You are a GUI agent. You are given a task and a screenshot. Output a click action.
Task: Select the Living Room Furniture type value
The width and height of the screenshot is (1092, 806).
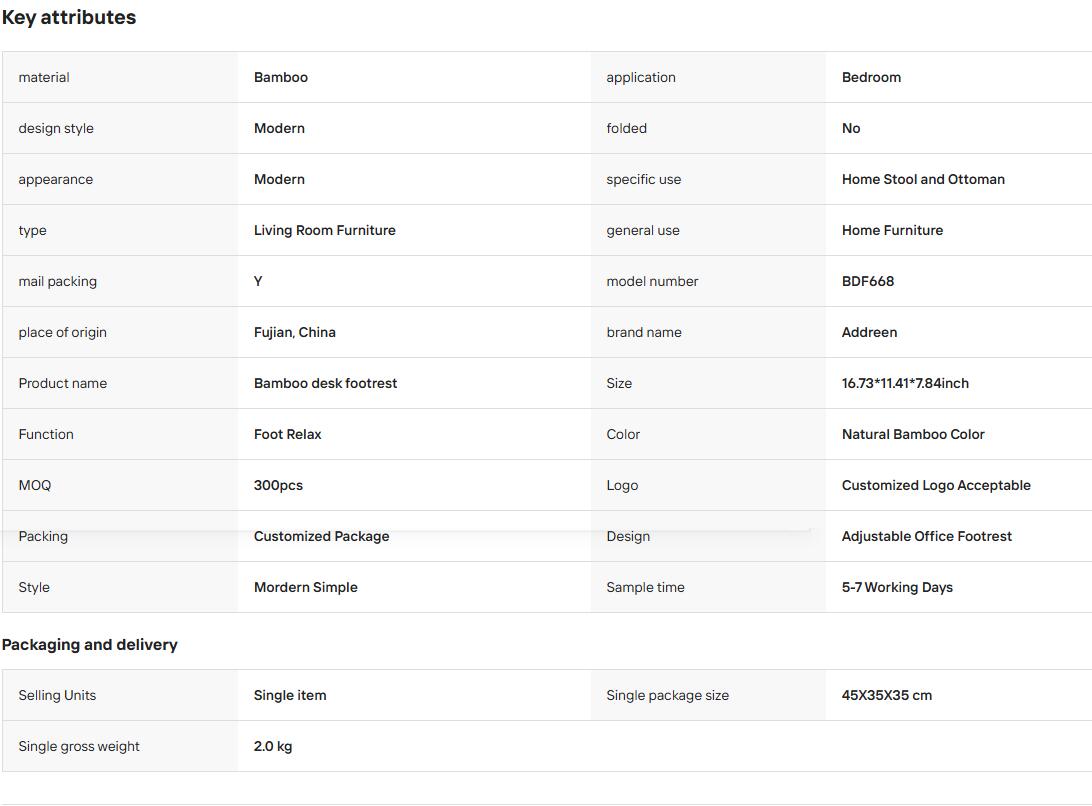click(x=325, y=231)
